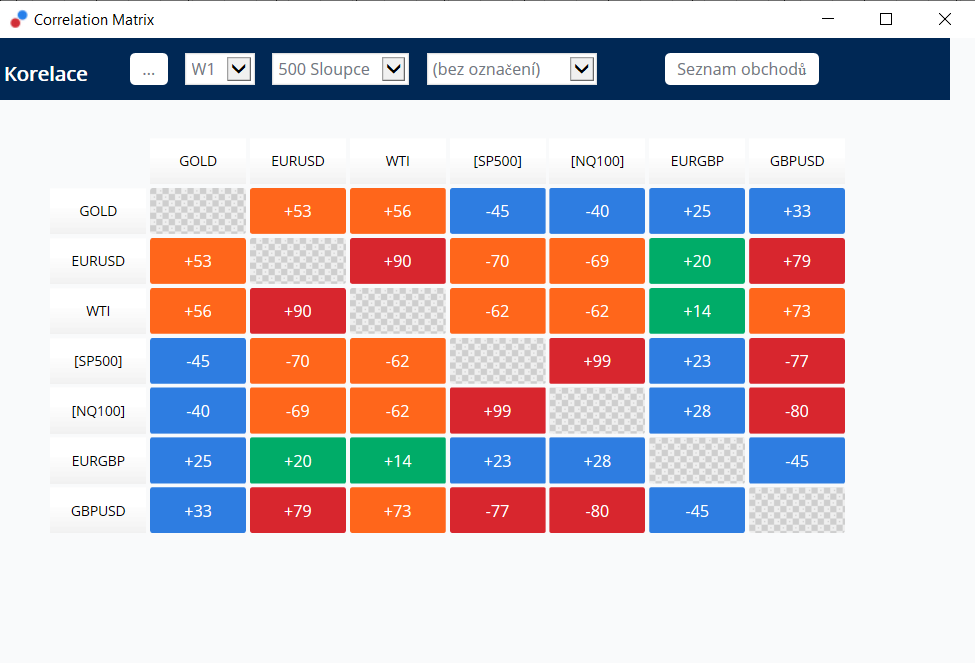This screenshot has height=663, width=975.
Task: Maximize the Correlation Matrix window
Action: [886, 19]
